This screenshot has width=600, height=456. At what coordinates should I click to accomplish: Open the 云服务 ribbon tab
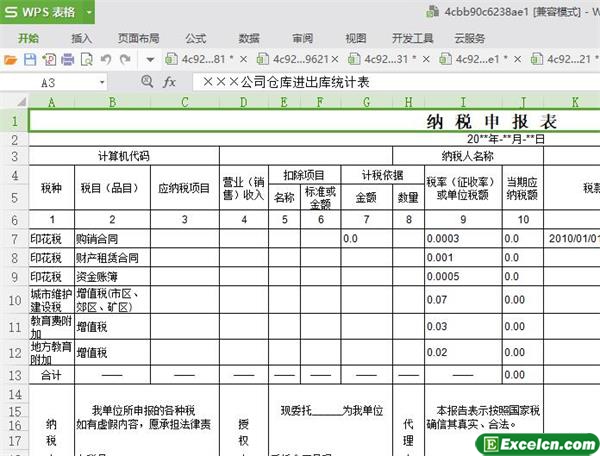470,38
